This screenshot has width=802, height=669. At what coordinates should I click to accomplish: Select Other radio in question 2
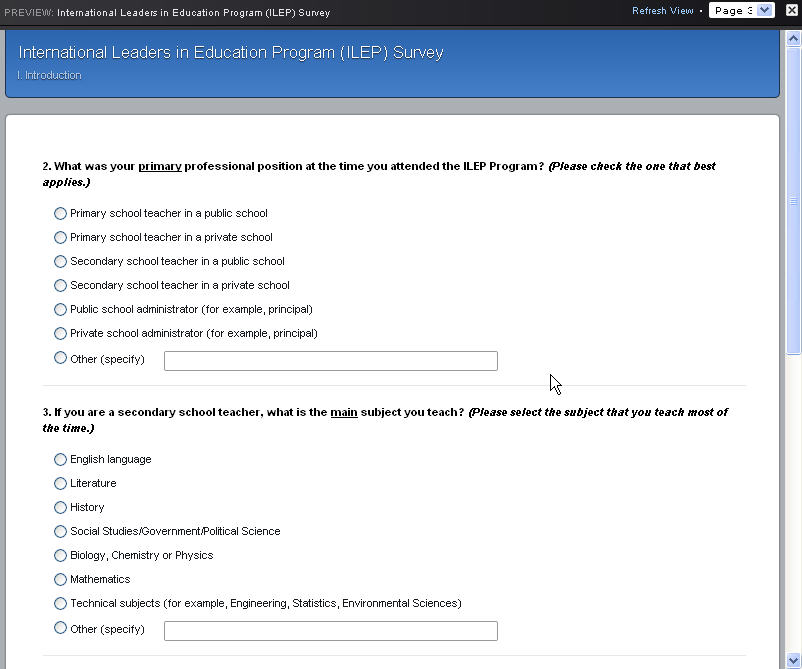coord(61,358)
